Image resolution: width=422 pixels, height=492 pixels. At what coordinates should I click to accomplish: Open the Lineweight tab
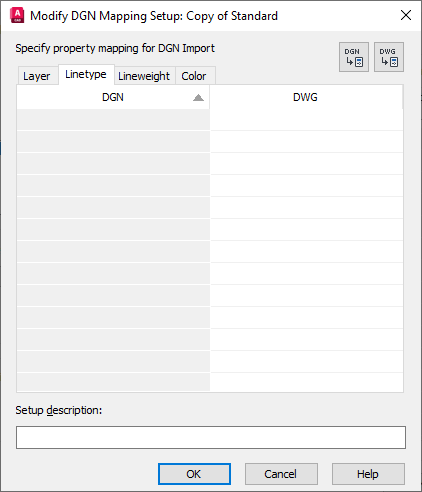(x=144, y=76)
